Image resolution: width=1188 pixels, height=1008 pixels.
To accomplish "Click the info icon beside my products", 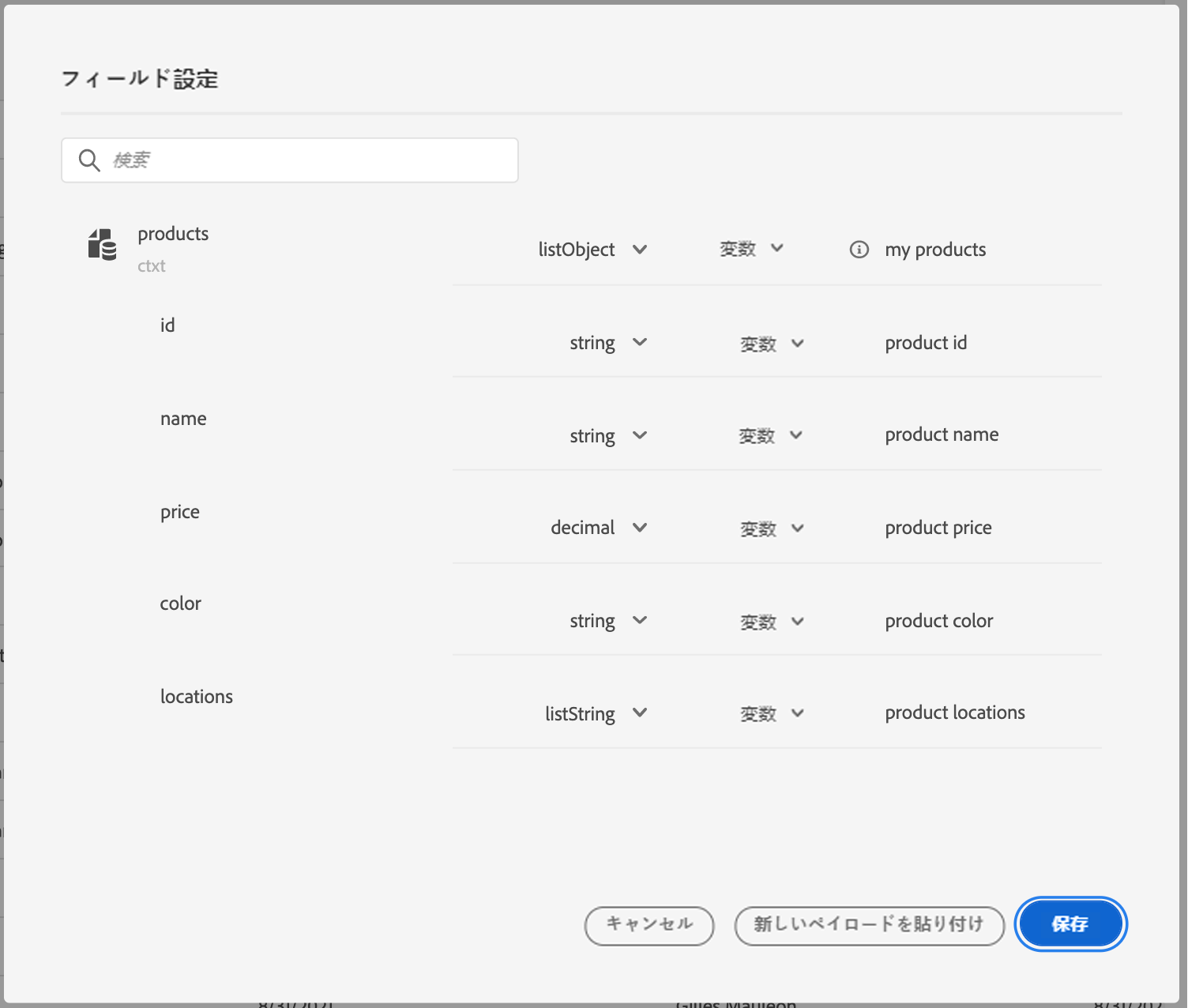I will 859,250.
